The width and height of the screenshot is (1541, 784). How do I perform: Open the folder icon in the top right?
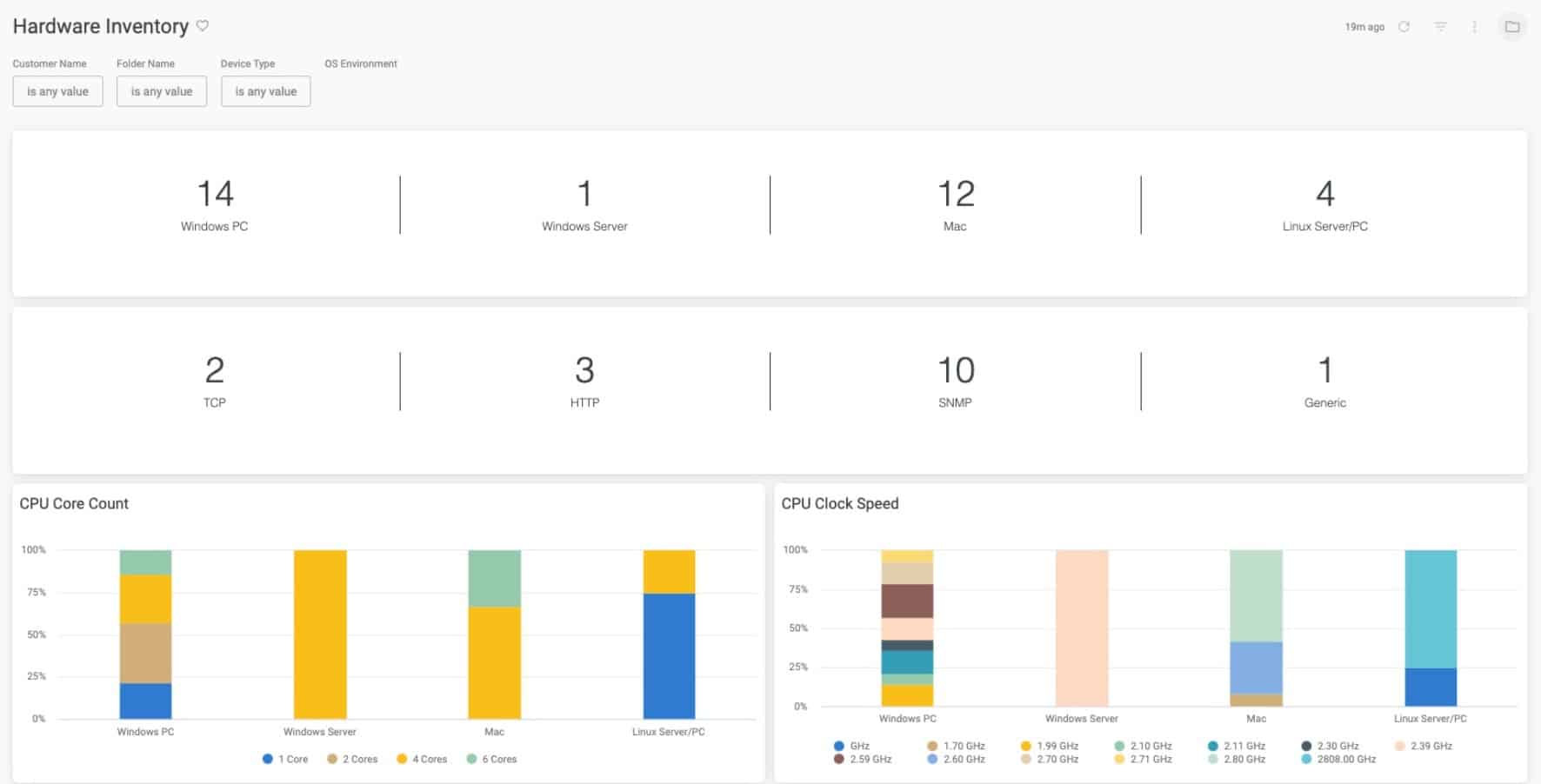tap(1512, 27)
